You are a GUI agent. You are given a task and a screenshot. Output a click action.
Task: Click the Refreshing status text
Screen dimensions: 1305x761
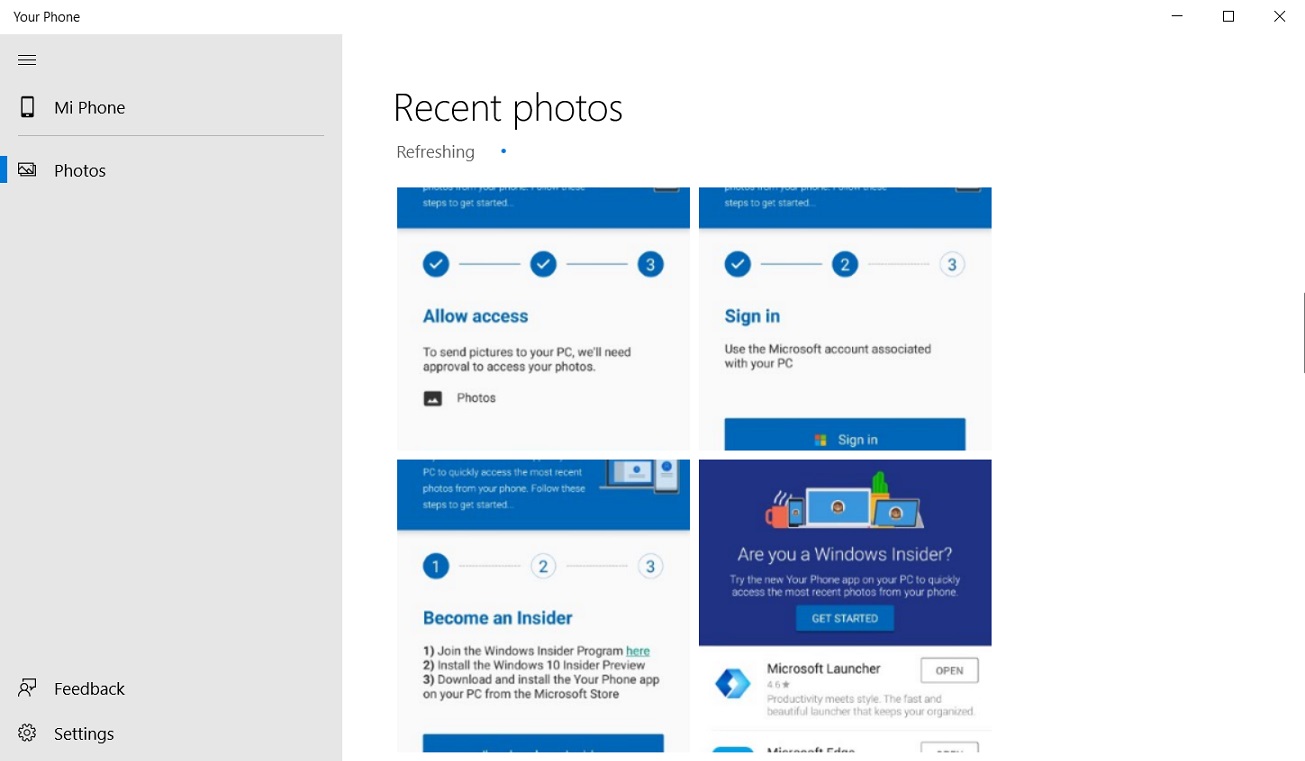point(435,152)
